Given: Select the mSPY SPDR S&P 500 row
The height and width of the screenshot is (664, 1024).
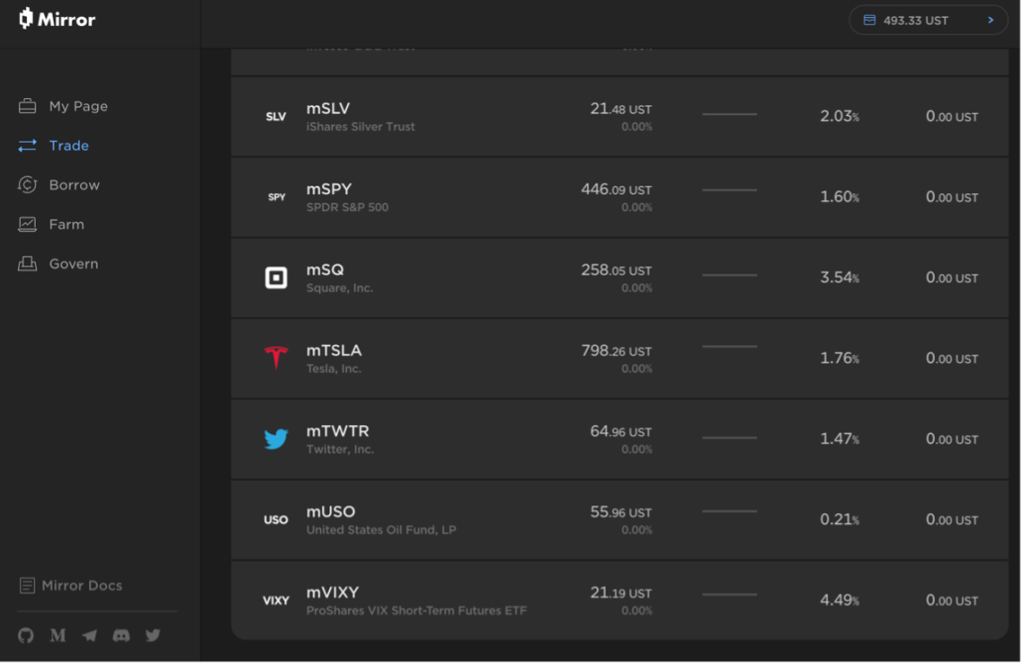Looking at the screenshot, I should point(620,198).
